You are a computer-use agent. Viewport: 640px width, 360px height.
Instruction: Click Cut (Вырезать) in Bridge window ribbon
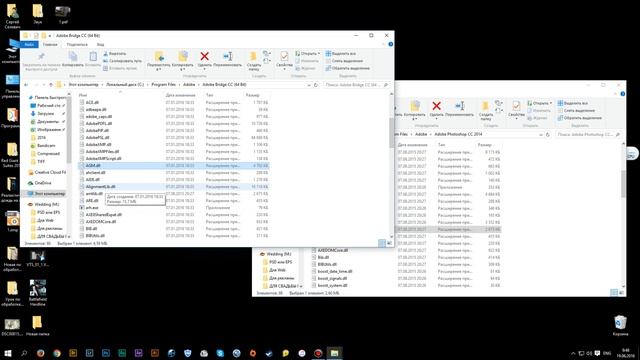tap(115, 53)
